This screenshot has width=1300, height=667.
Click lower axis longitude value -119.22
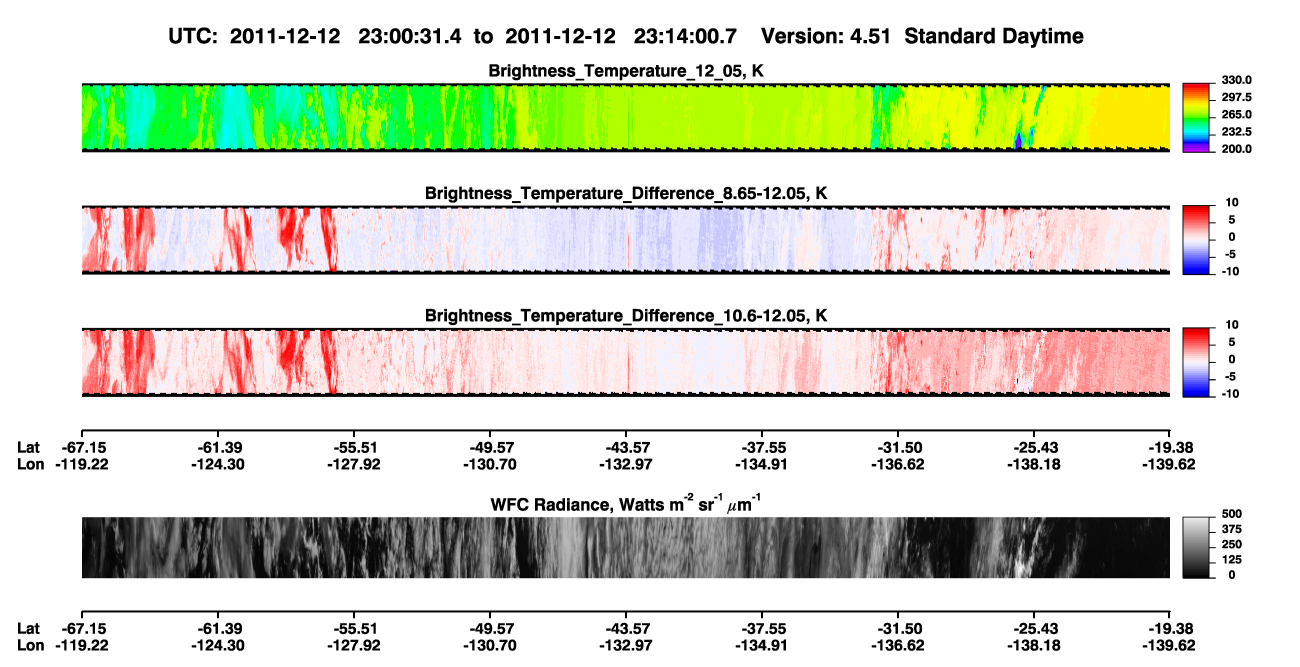pyautogui.click(x=81, y=646)
